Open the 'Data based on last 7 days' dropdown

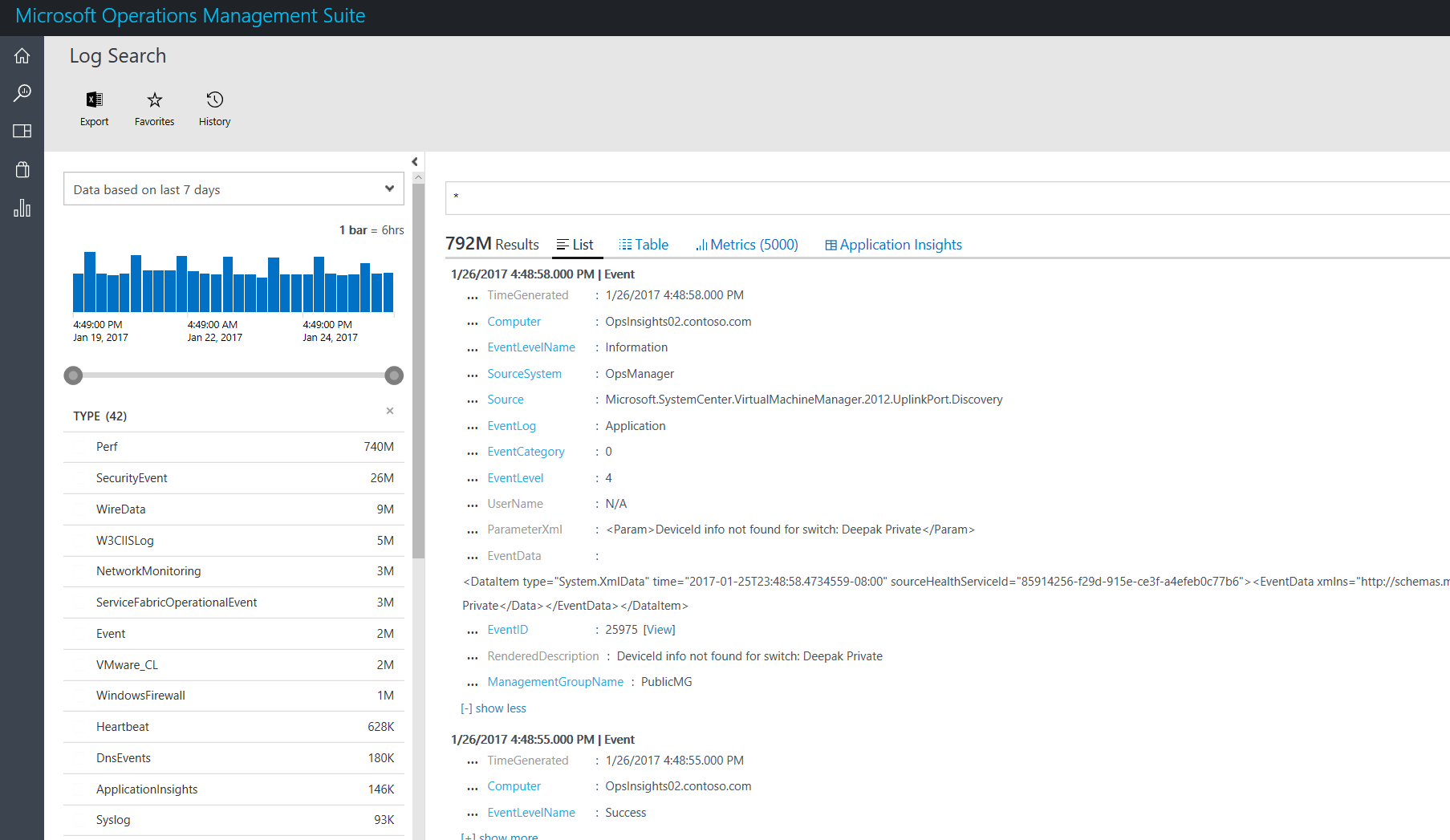coord(234,189)
